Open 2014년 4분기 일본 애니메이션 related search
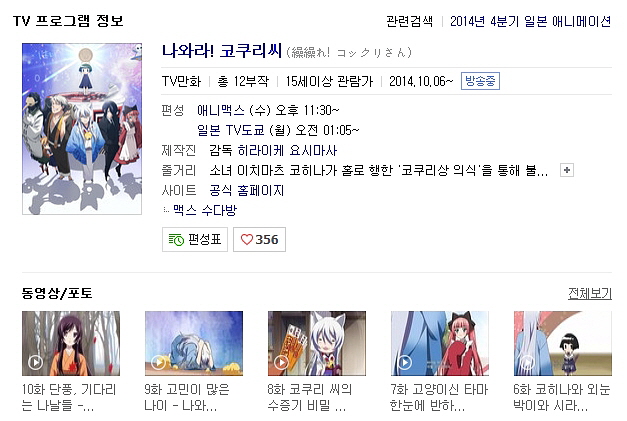The height and width of the screenshot is (421, 627). pyautogui.click(x=530, y=21)
